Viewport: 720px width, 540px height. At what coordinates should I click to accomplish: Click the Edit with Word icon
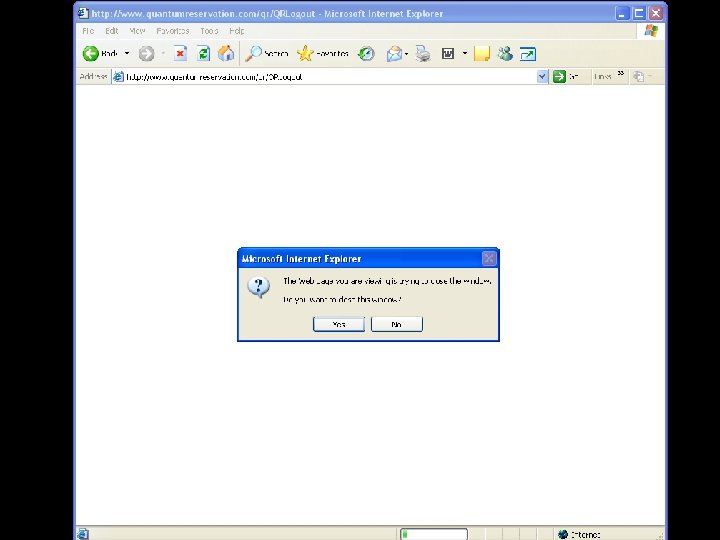click(448, 54)
